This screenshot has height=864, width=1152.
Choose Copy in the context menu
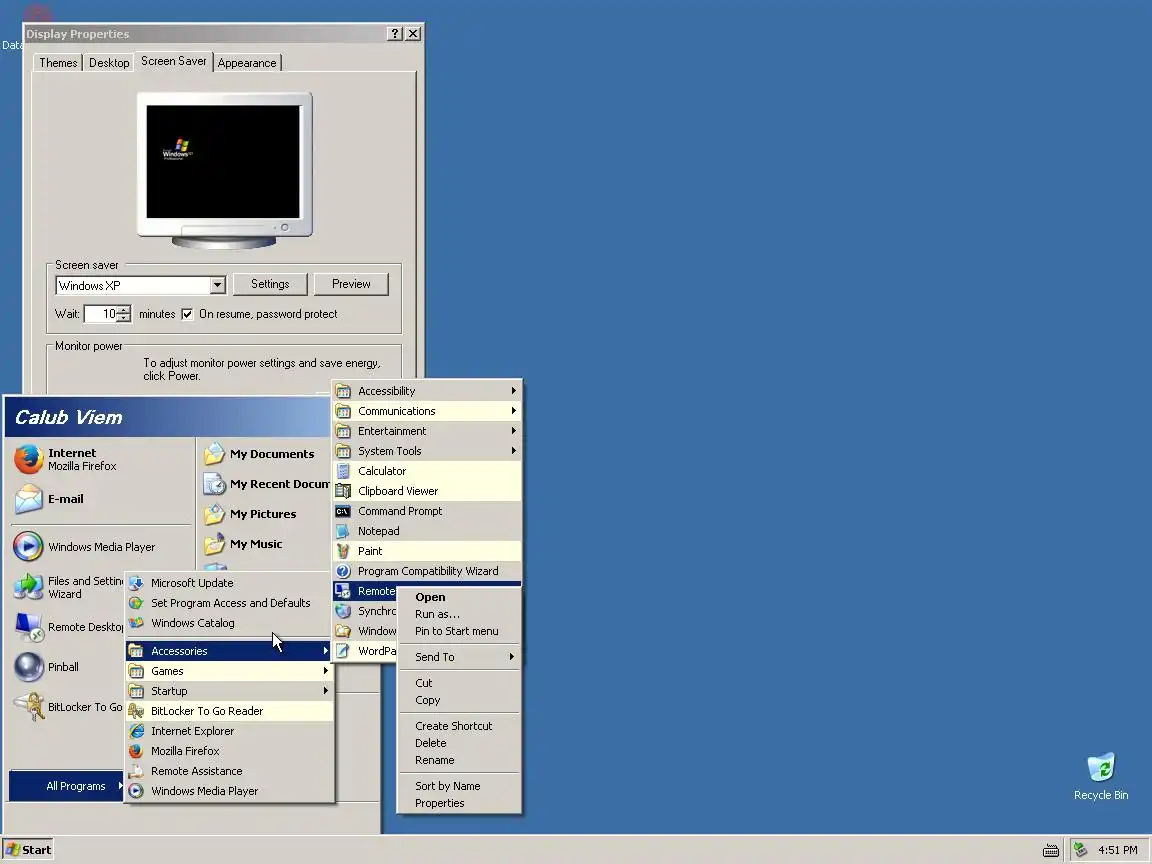pyautogui.click(x=459, y=700)
